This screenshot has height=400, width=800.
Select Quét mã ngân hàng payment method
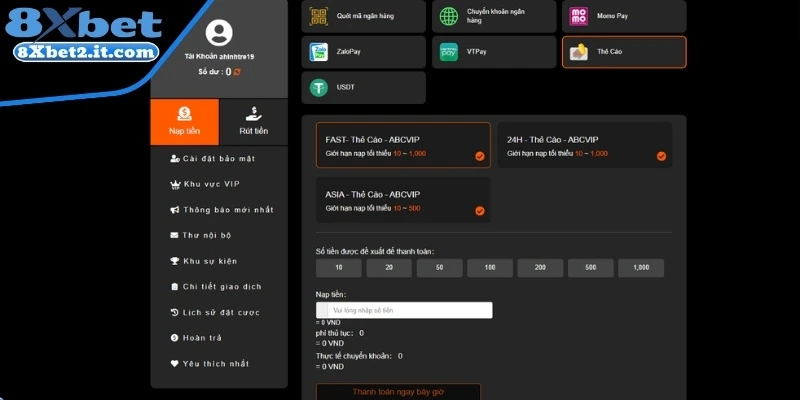point(363,16)
